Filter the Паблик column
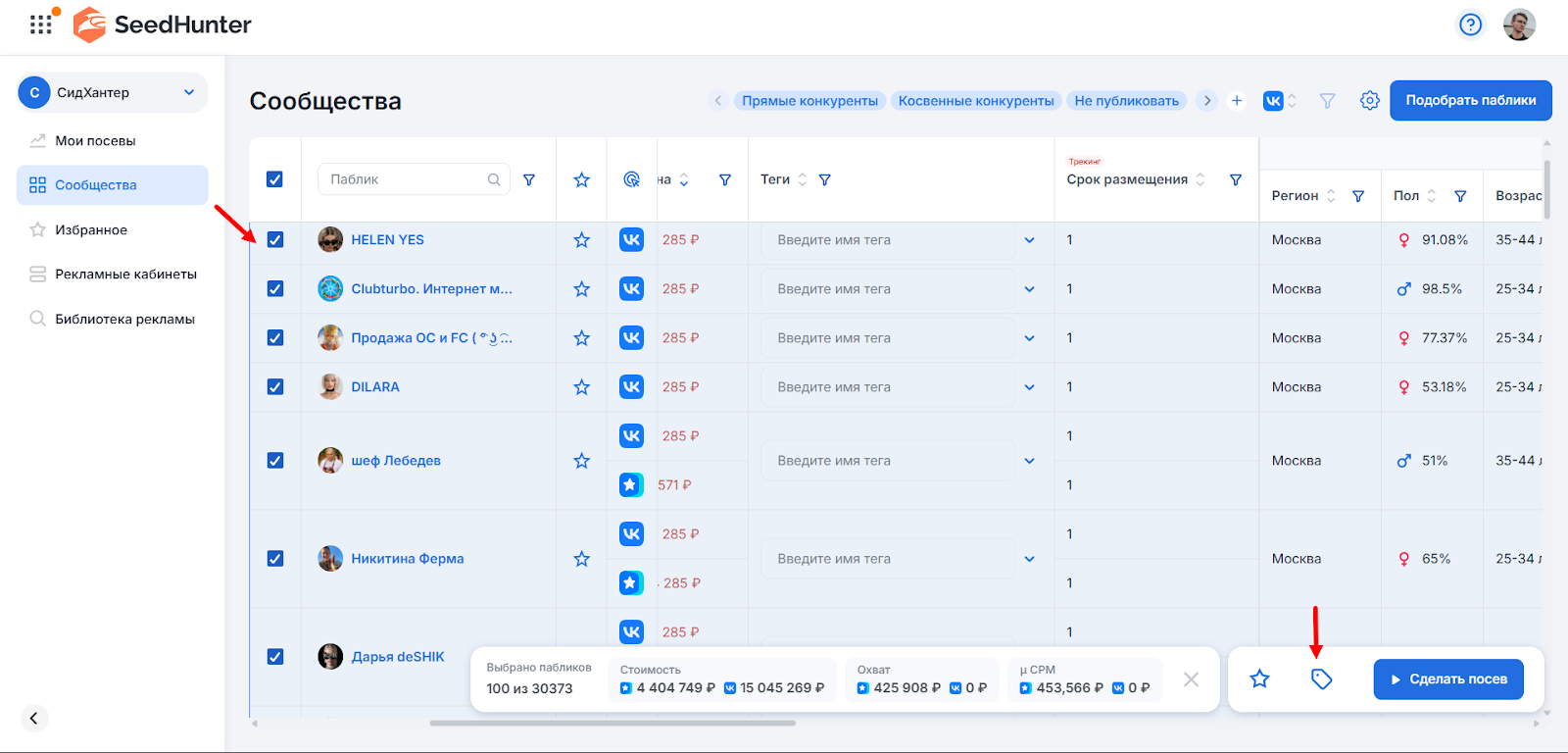1568x753 pixels. pos(529,179)
